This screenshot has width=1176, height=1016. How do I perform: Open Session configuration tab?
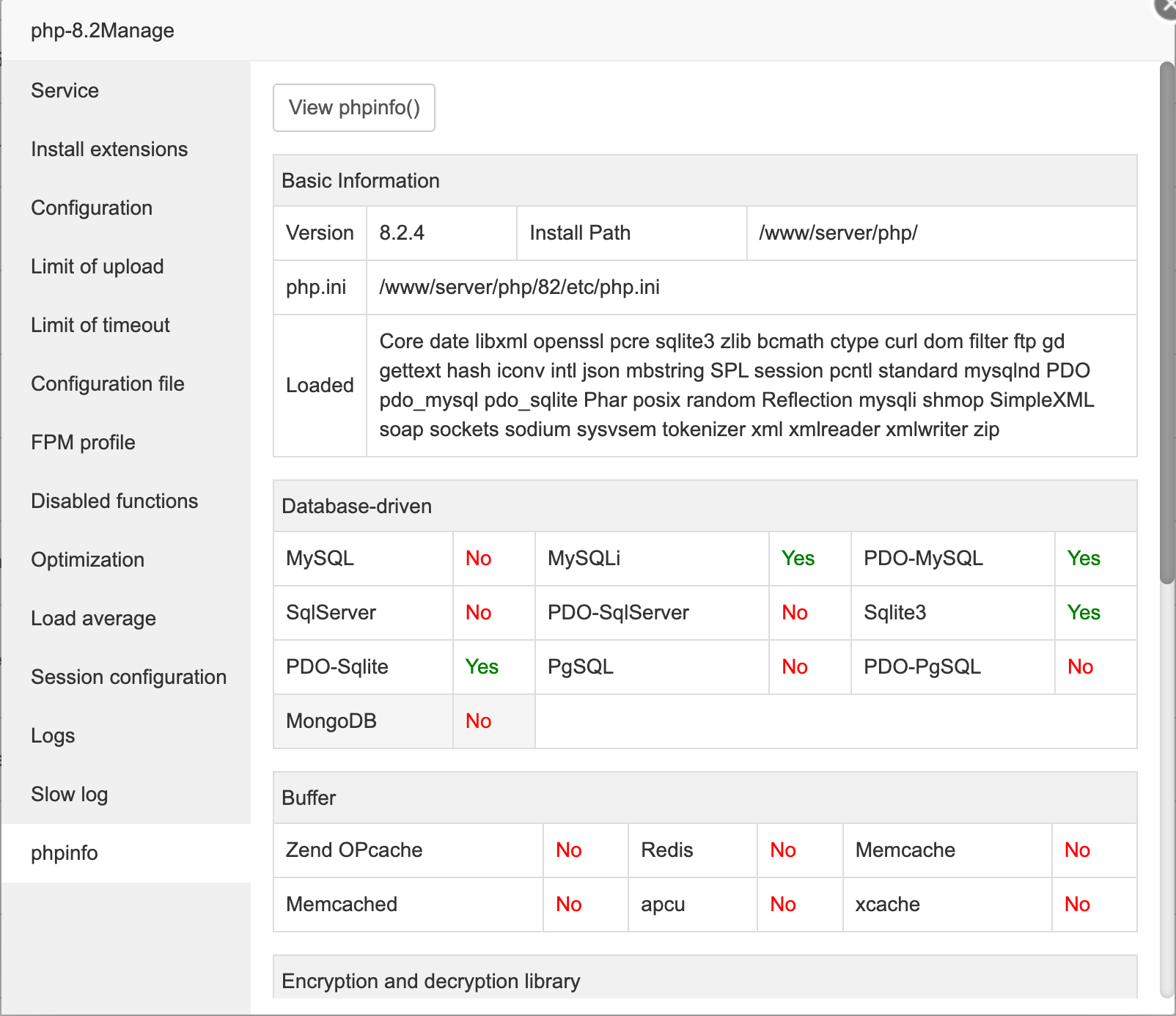pos(128,677)
